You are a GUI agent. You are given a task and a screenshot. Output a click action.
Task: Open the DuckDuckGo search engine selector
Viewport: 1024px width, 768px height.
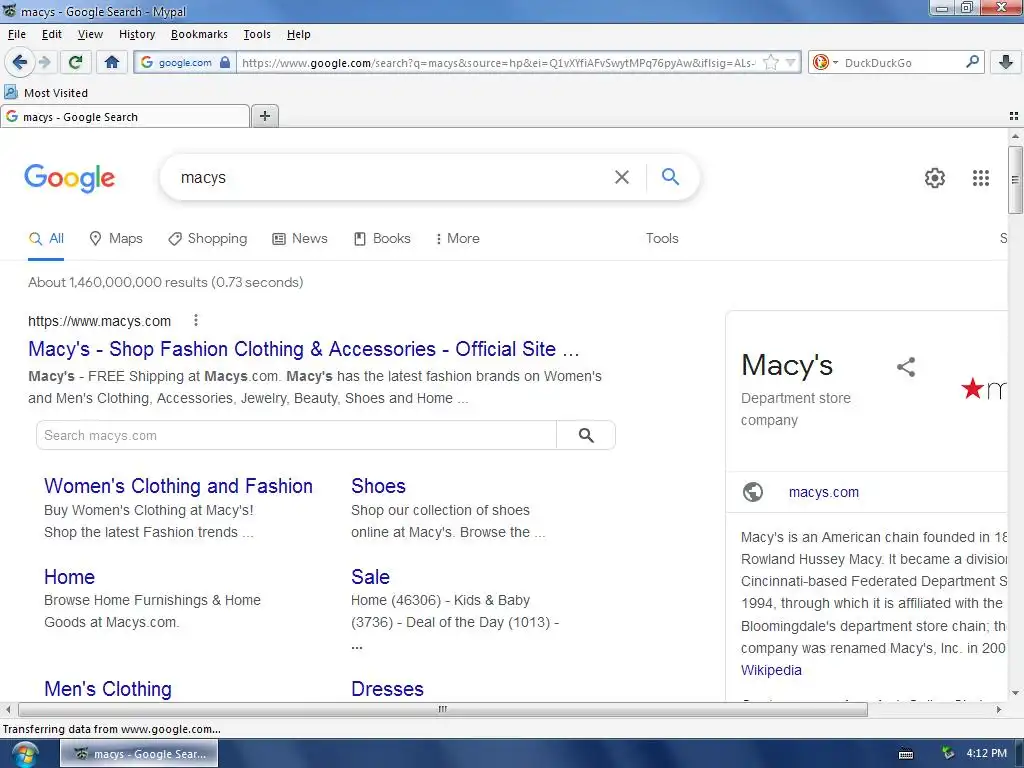coord(825,62)
